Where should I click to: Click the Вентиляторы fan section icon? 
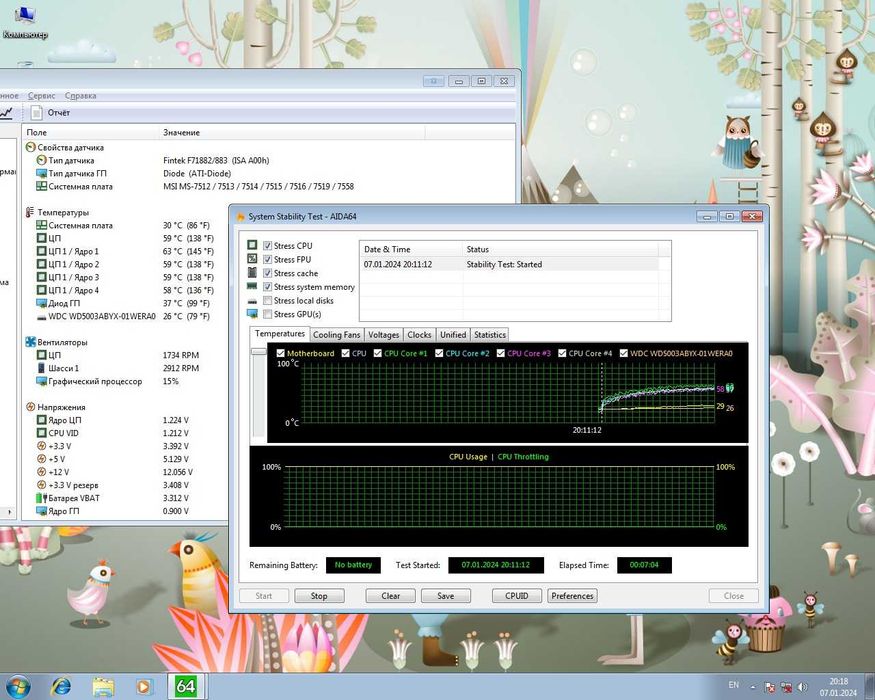point(31,342)
